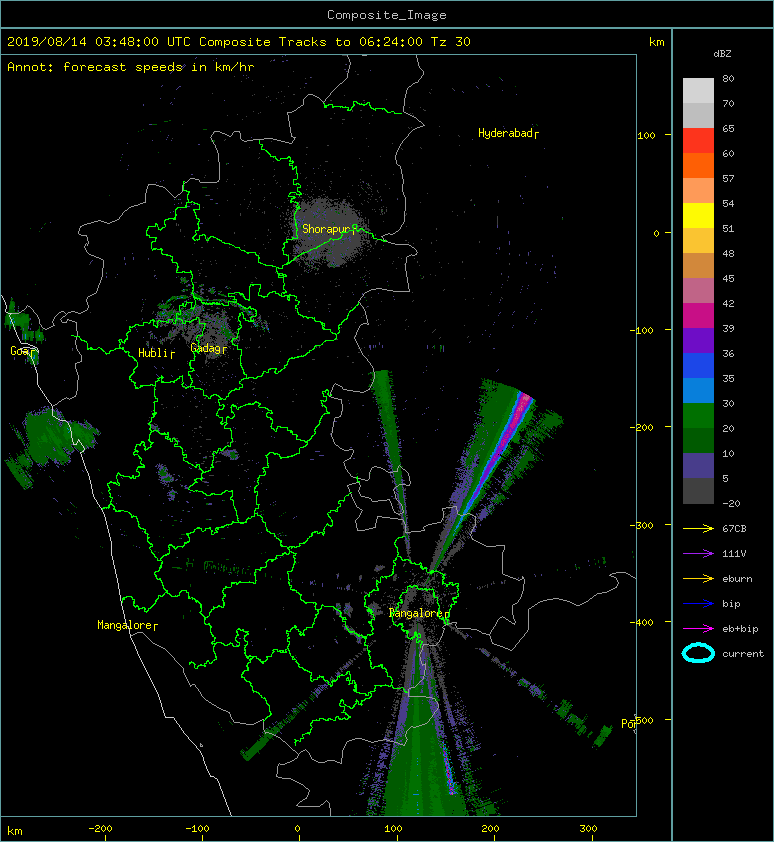Image resolution: width=774 pixels, height=842 pixels.
Task: Choose the dark green 20-10 dBZ swatch
Action: coord(698,440)
